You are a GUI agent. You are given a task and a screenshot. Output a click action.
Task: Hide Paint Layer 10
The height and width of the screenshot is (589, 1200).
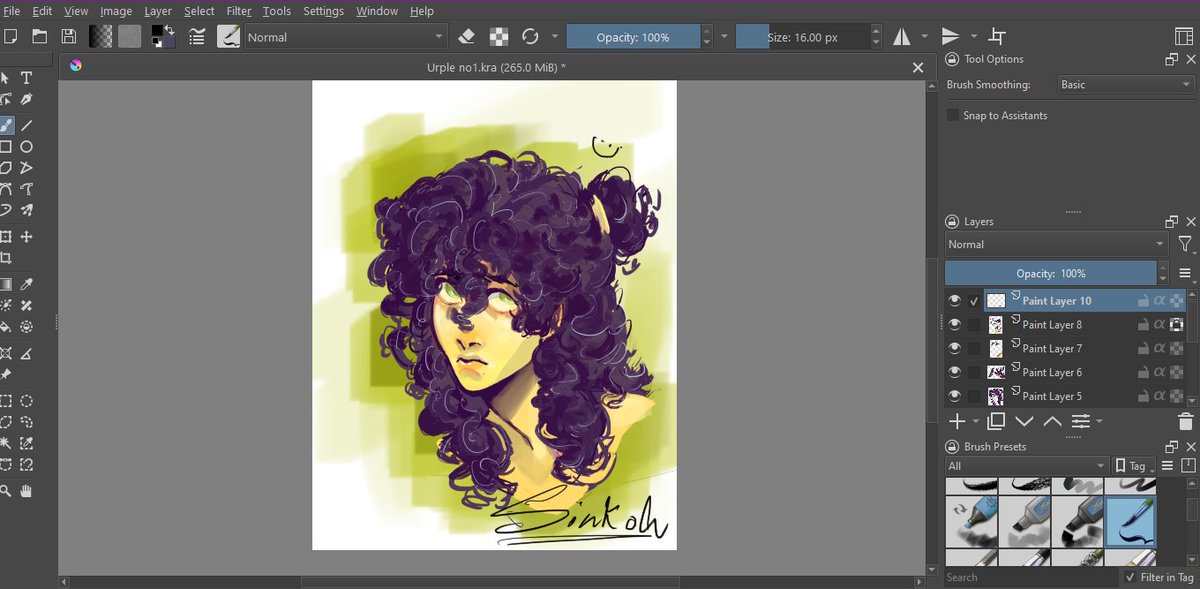coord(955,300)
